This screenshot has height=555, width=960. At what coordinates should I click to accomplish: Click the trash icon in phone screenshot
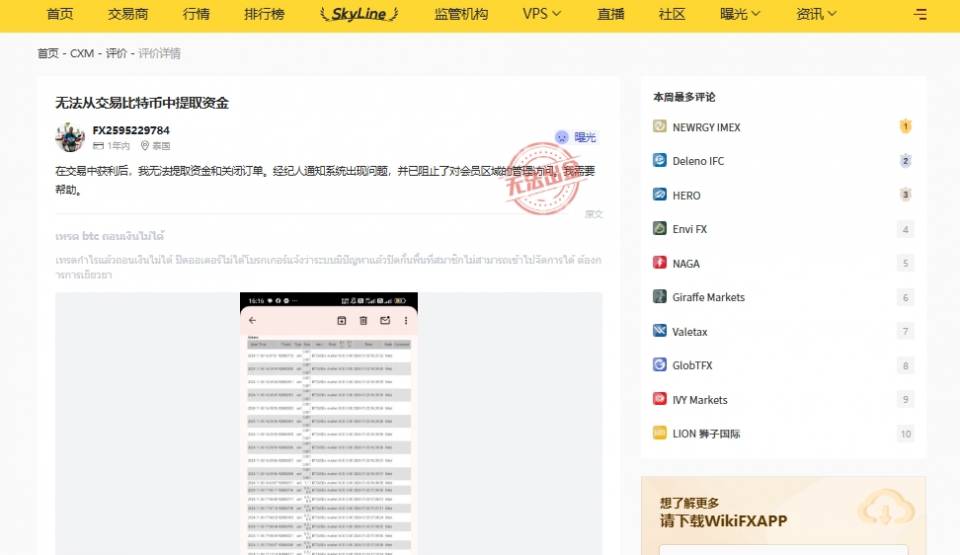pyautogui.click(x=363, y=320)
